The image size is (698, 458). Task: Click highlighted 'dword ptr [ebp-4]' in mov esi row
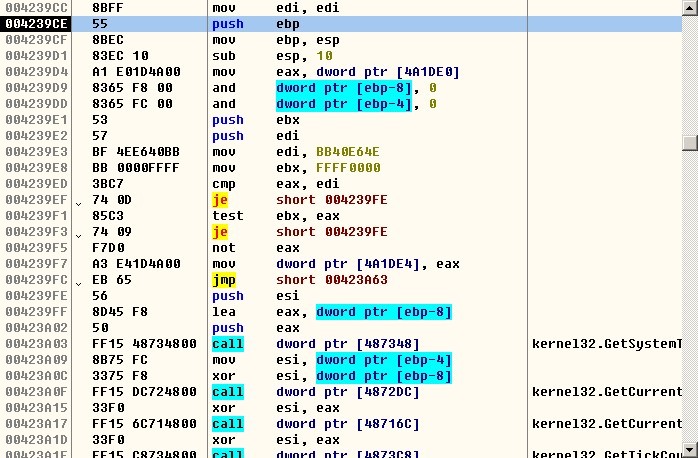pyautogui.click(x=384, y=360)
